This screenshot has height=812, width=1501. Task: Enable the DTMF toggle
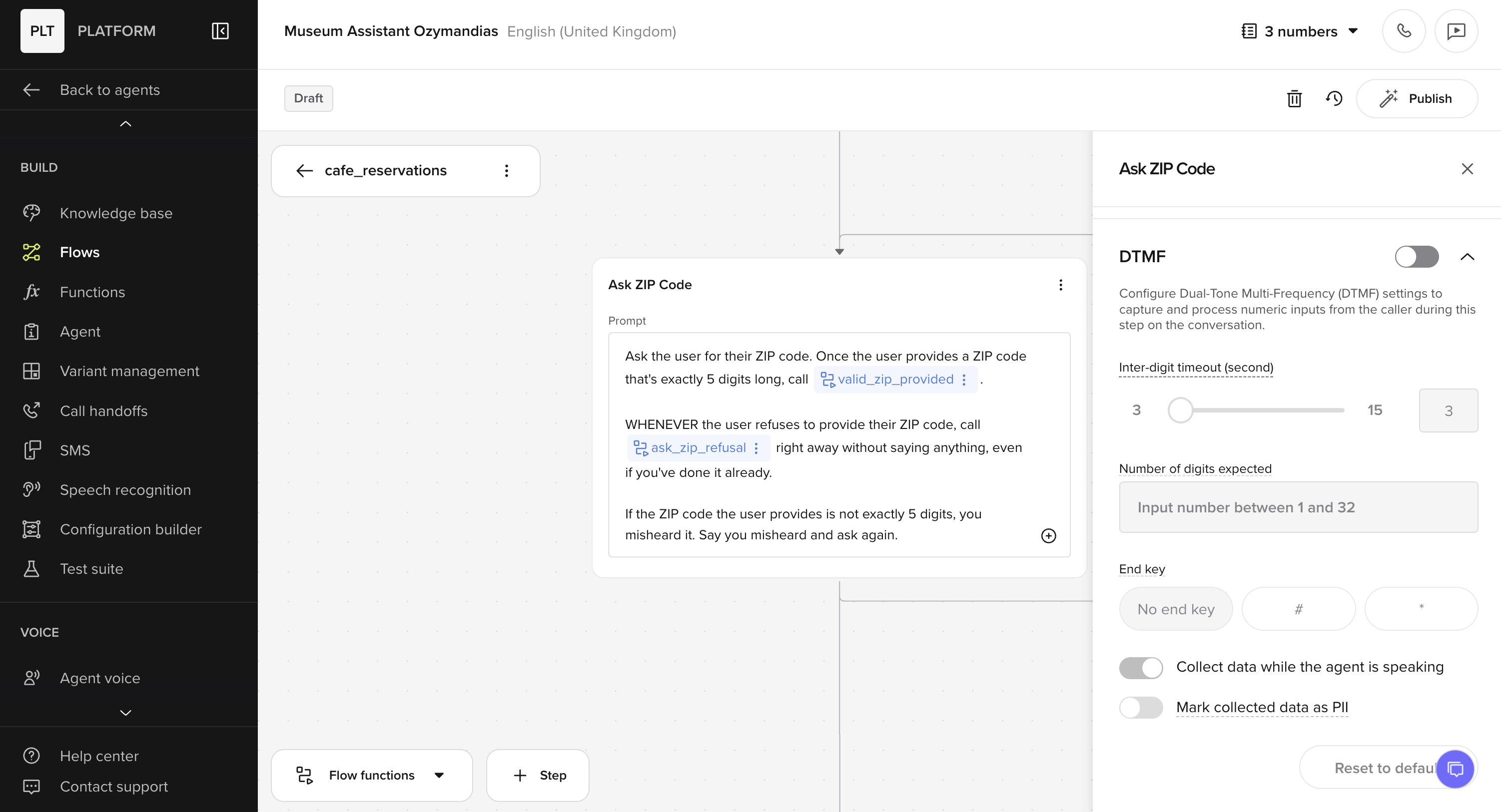1416,256
